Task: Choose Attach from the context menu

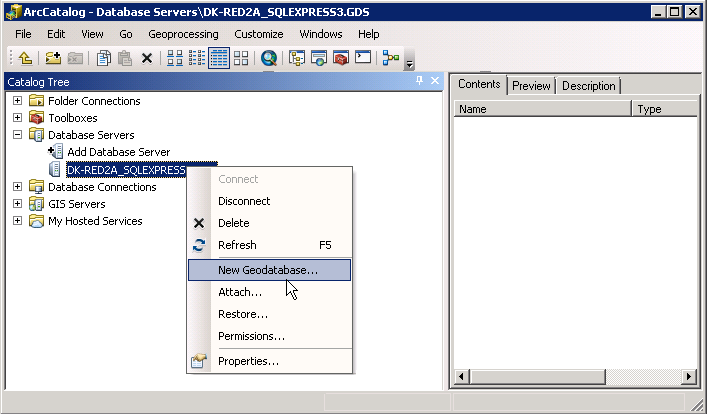Action: pos(270,292)
